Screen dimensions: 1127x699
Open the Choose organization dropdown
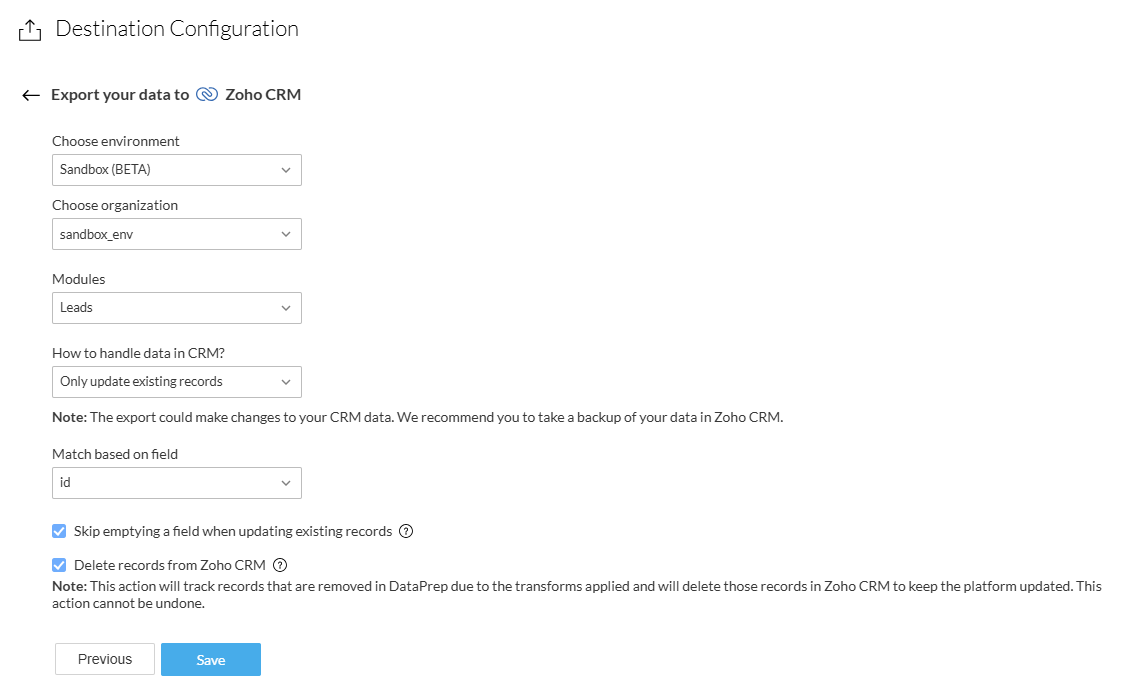[176, 234]
